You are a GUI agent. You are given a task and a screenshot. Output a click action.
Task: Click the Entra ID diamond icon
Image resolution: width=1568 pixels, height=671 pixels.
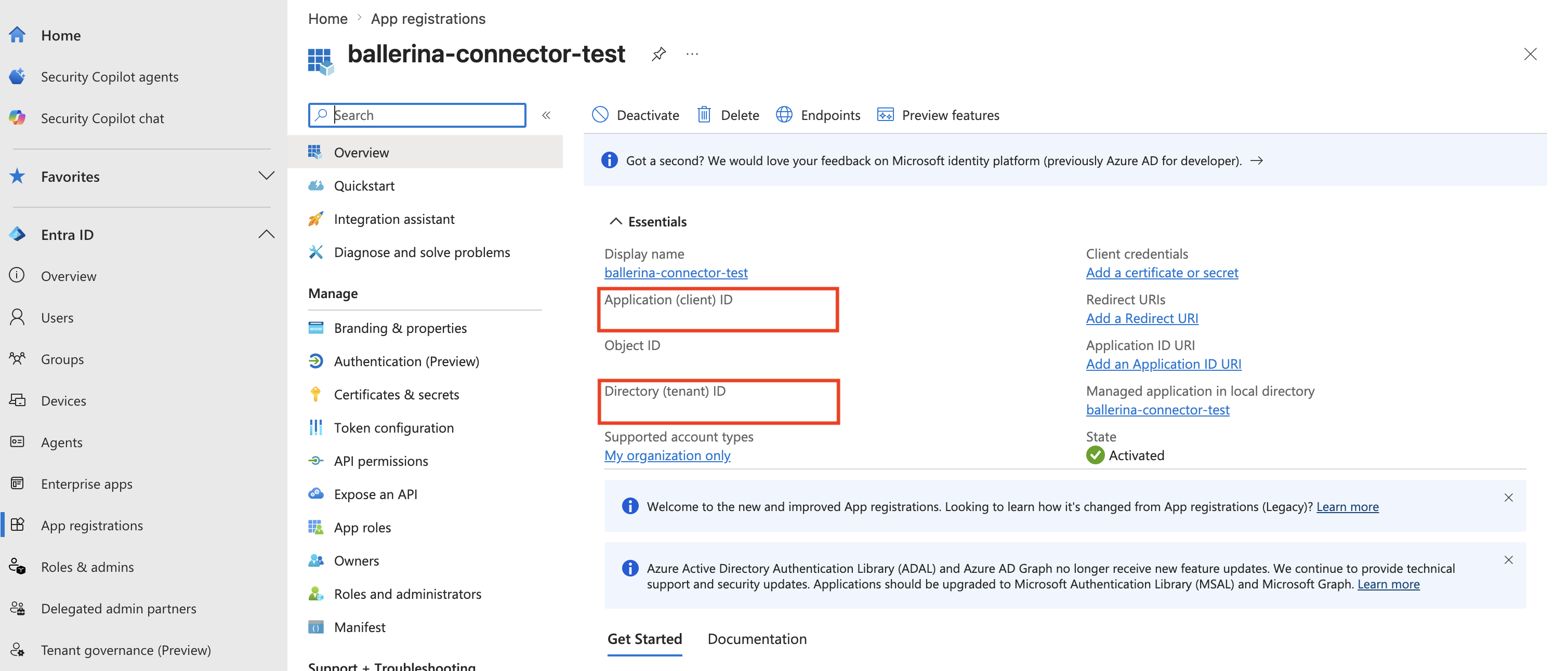[x=18, y=234]
